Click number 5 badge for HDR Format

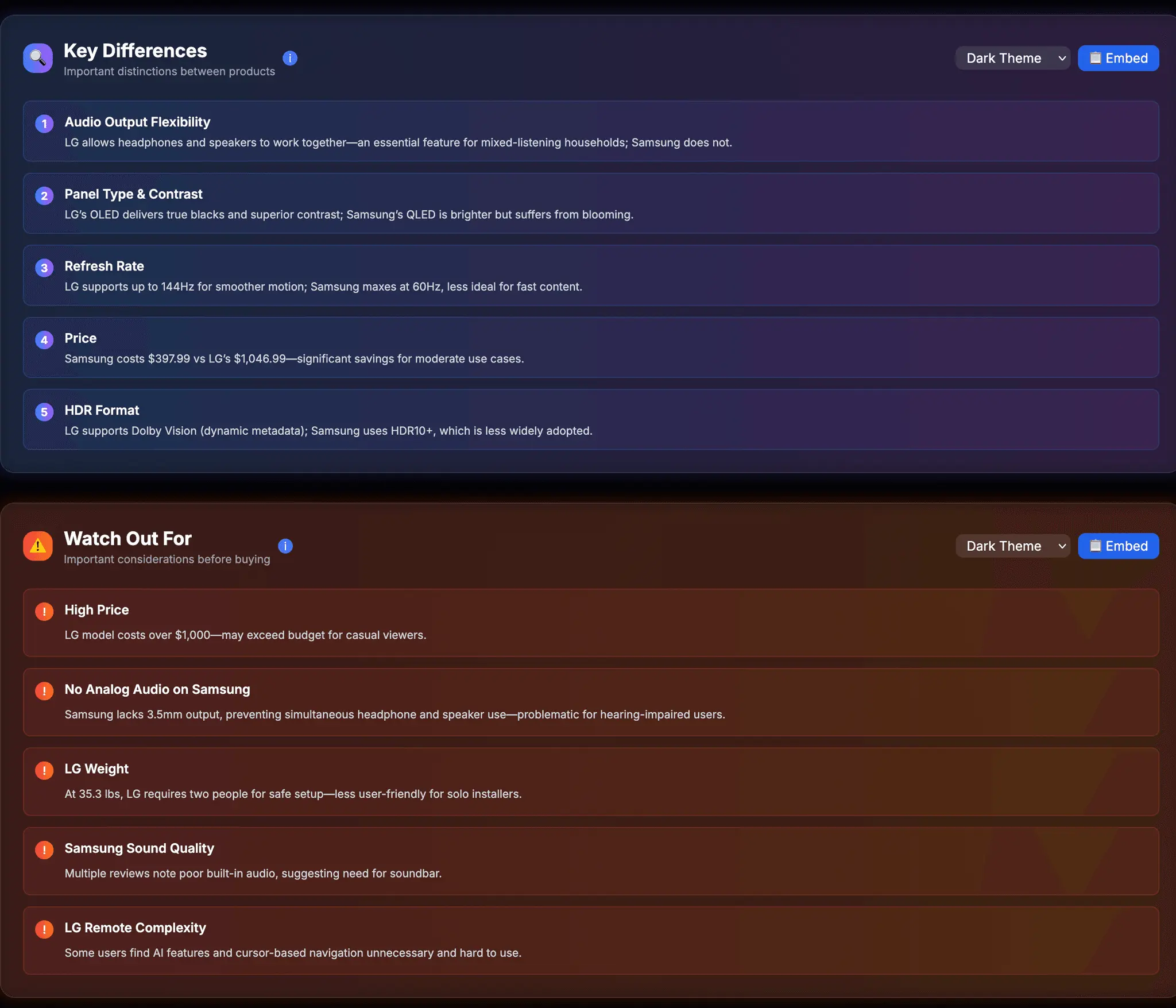[44, 412]
